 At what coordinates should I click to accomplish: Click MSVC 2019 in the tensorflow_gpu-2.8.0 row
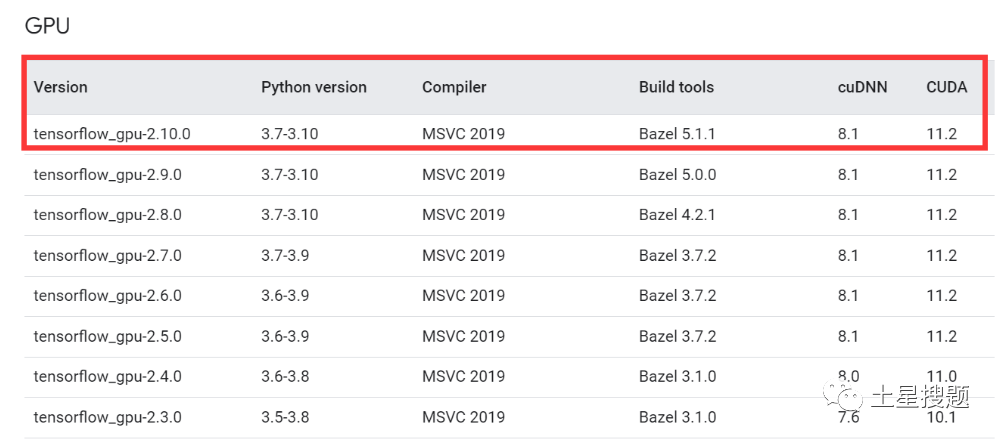tap(463, 215)
